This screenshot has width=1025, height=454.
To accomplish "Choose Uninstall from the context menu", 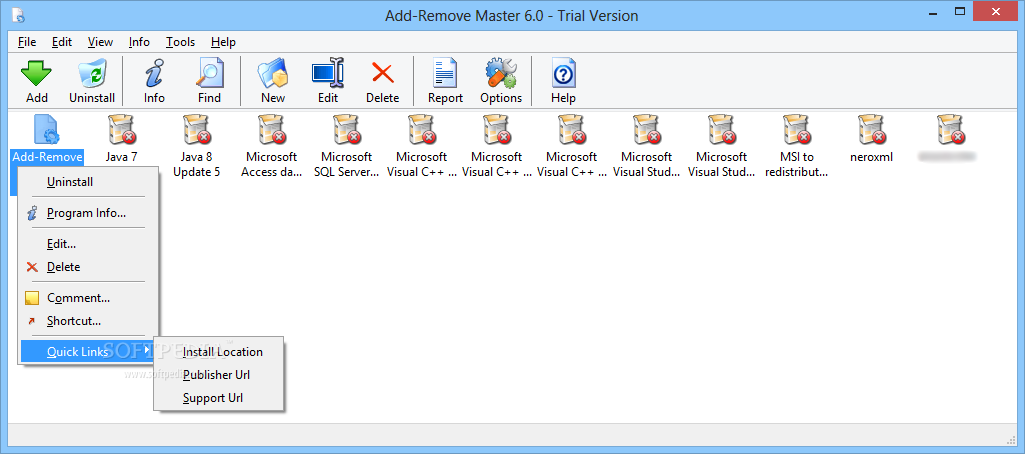I will 87,182.
